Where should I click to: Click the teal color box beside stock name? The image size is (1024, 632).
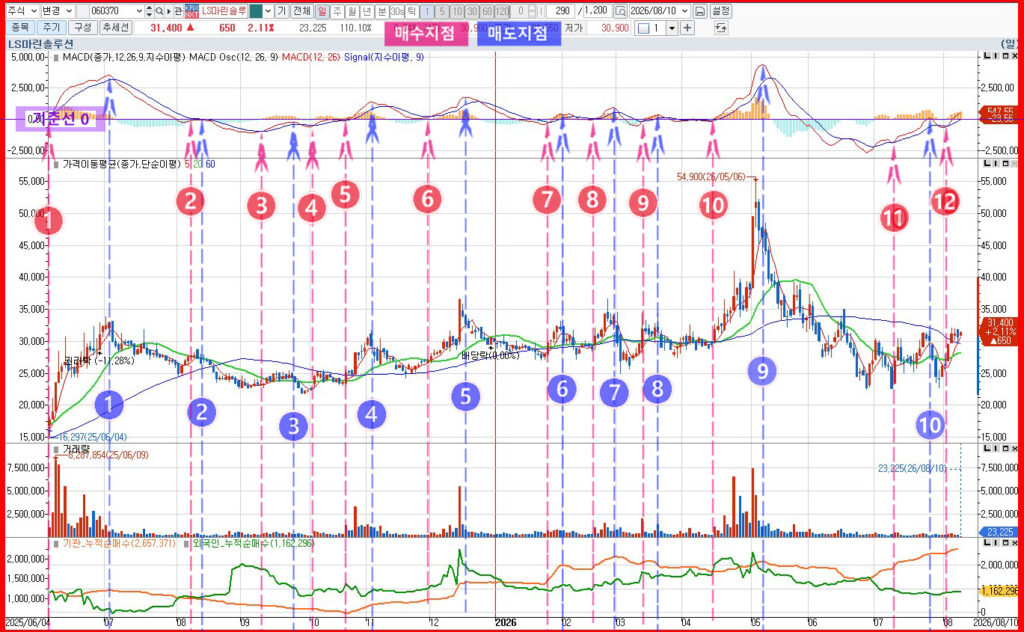256,11
